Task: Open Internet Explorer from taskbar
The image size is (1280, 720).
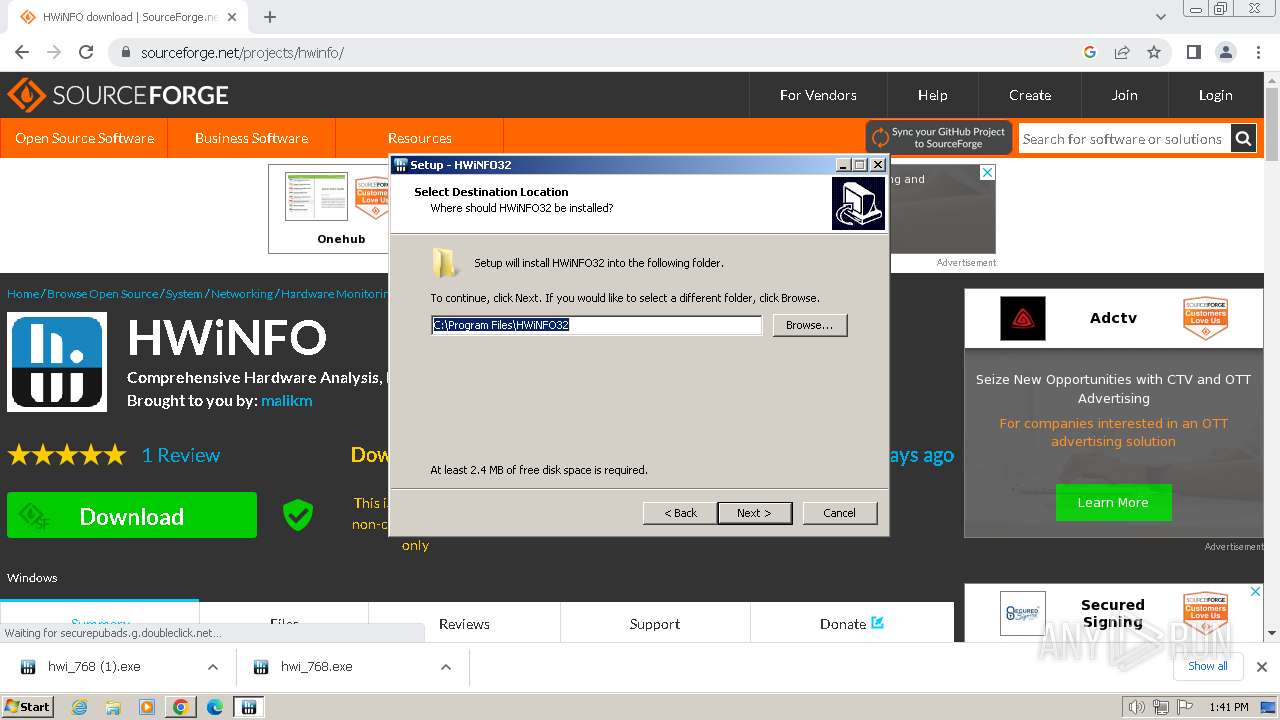Action: (x=80, y=707)
